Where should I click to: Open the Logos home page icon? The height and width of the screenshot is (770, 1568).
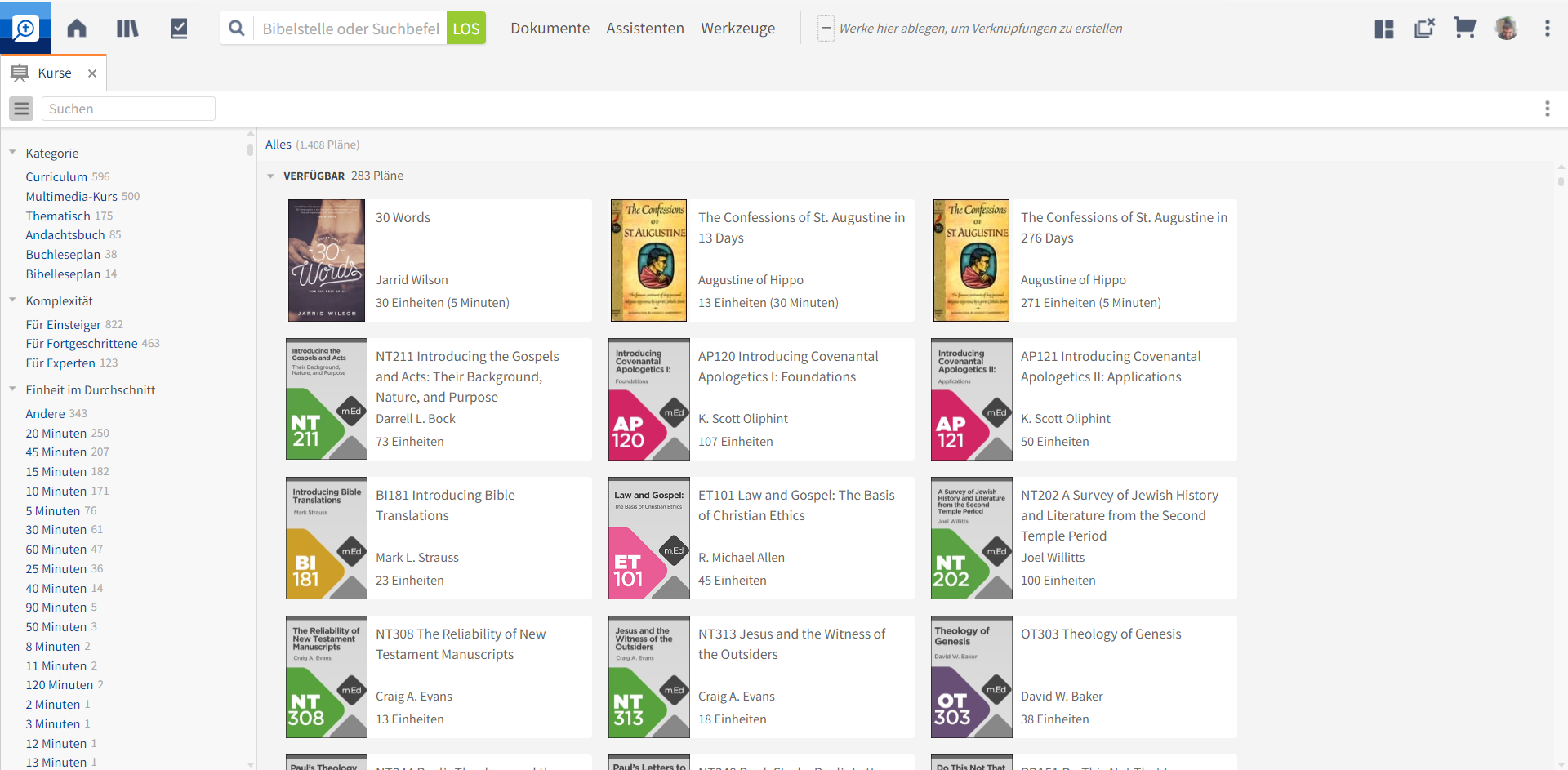pos(77,29)
